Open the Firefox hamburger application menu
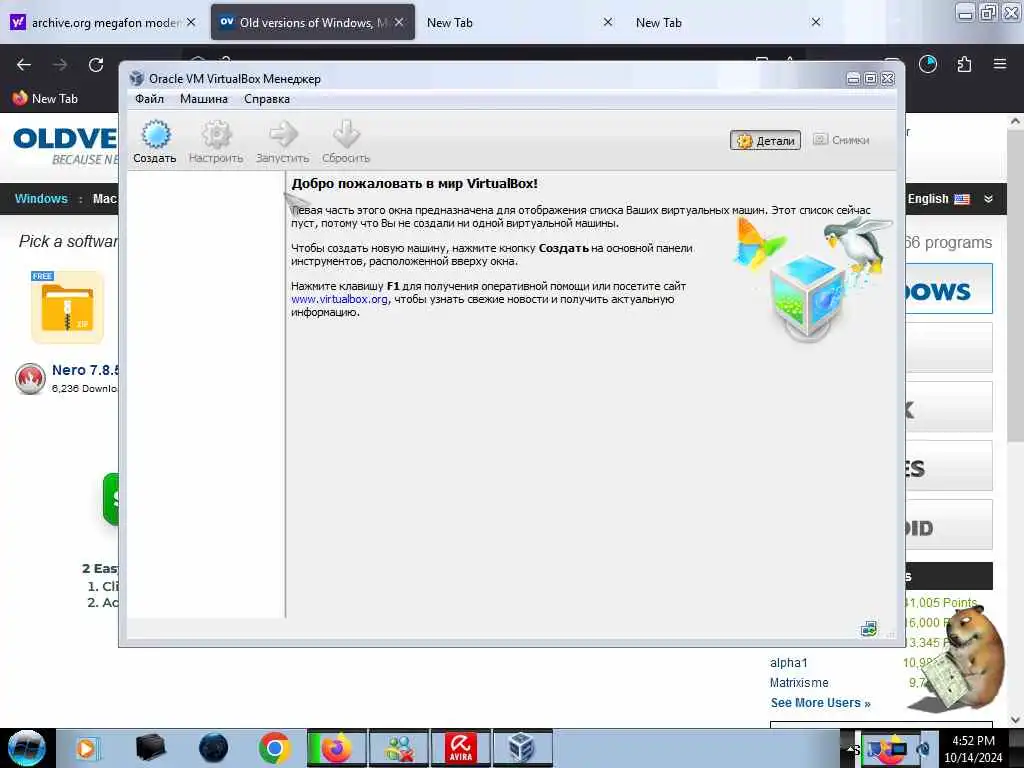The width and height of the screenshot is (1024, 768). click(1000, 64)
